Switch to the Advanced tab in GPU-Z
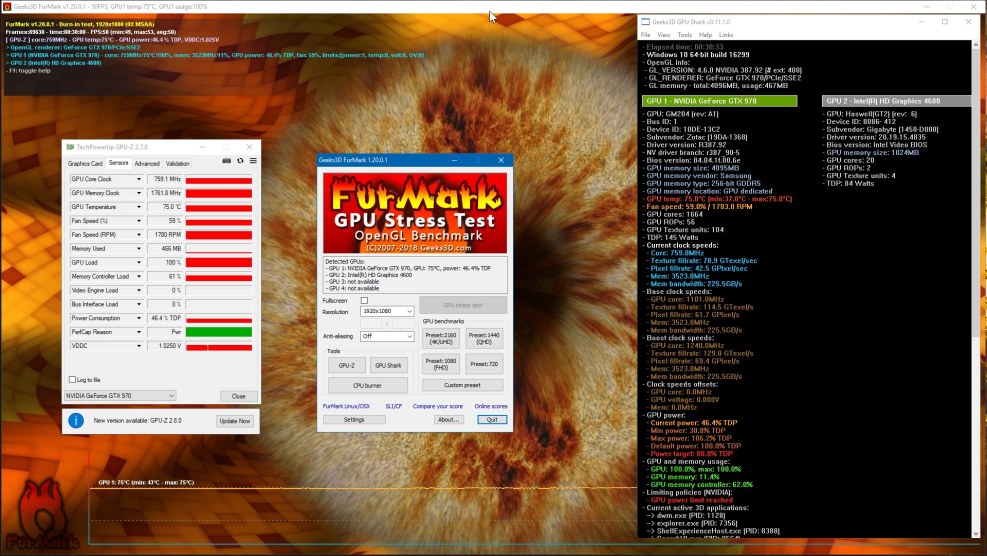Screen dimensions: 987x556 [x=146, y=163]
